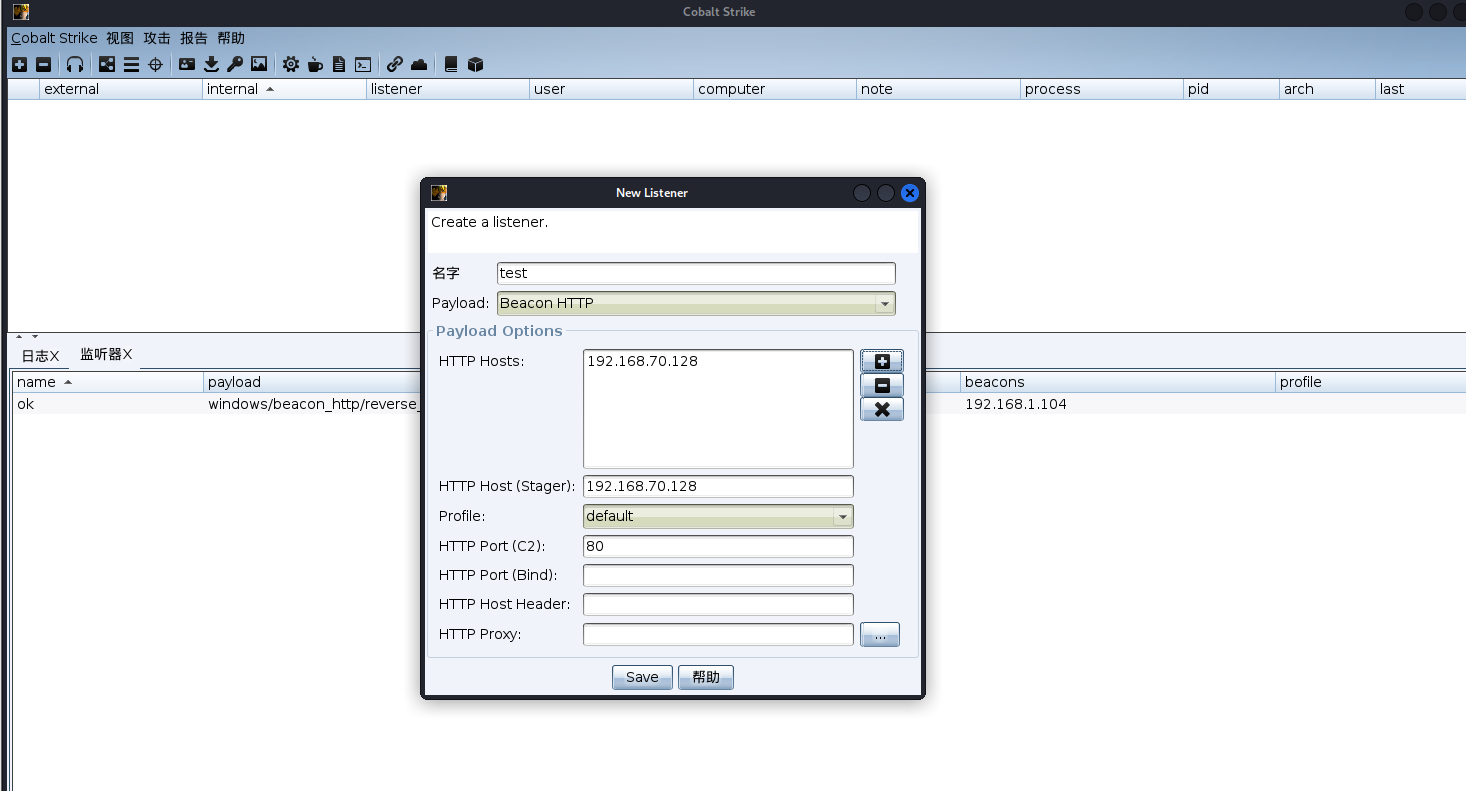Click the ... button next to HTTP Proxy
The width and height of the screenshot is (1466, 791).
pyautogui.click(x=880, y=634)
